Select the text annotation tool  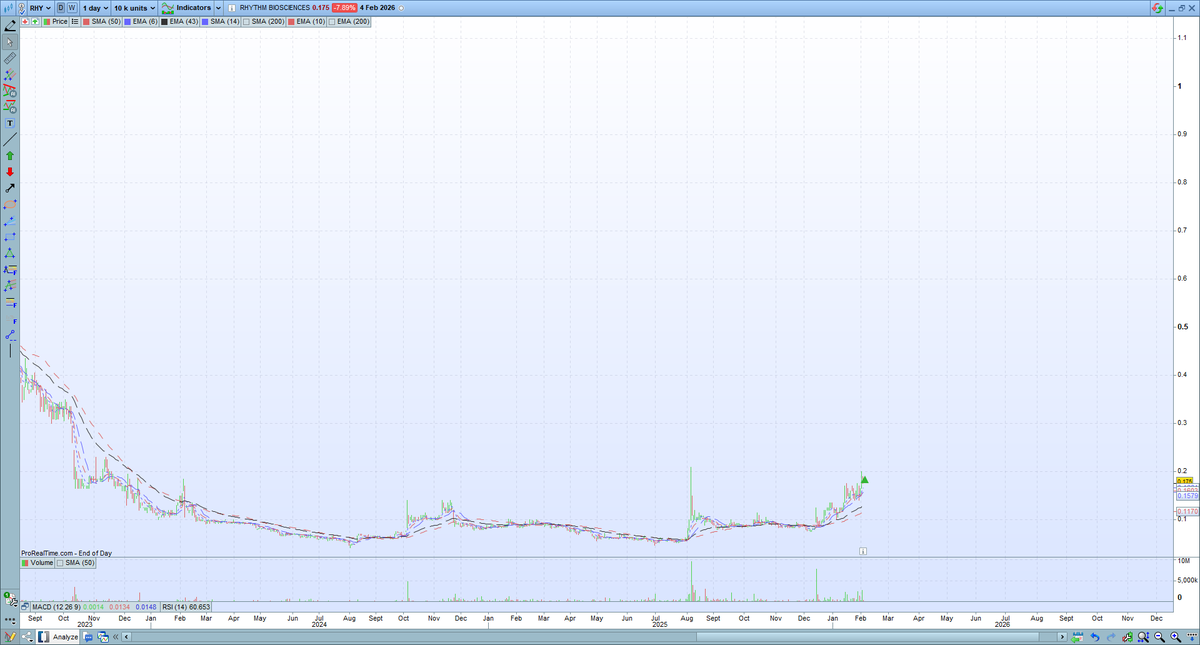(x=10, y=123)
